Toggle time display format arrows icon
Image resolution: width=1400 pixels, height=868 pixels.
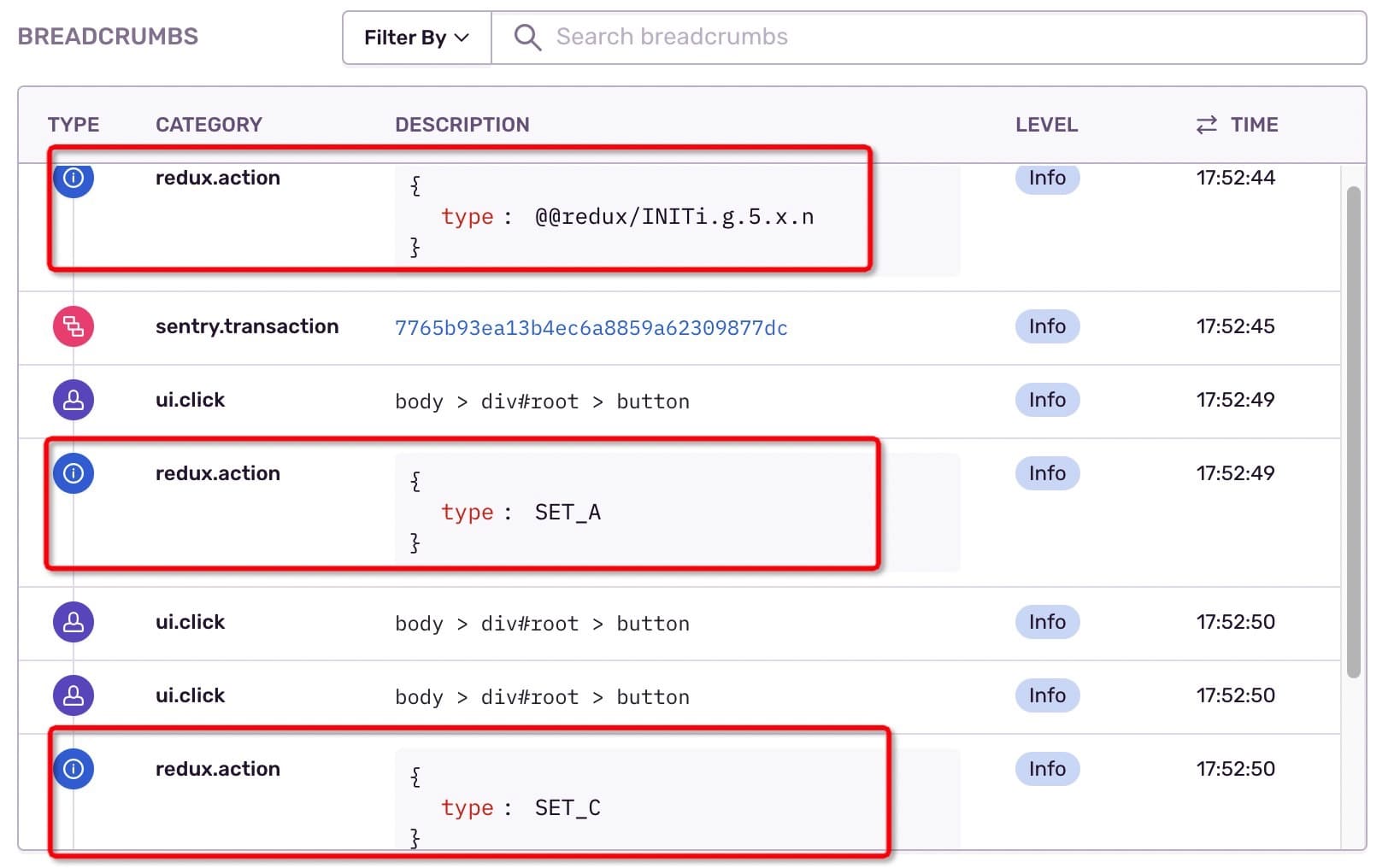point(1206,126)
